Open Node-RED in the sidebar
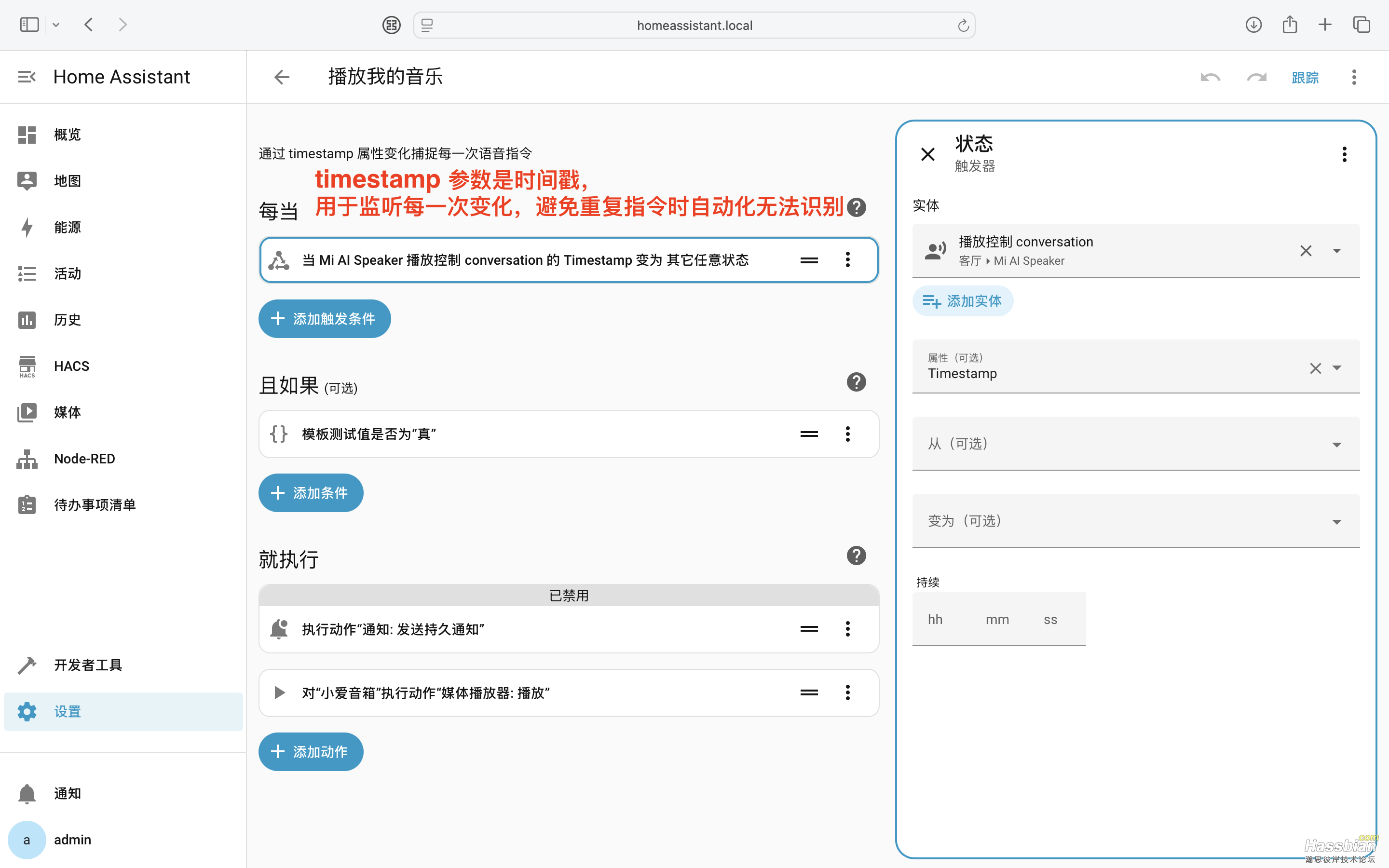1389x868 pixels. pyautogui.click(x=84, y=459)
